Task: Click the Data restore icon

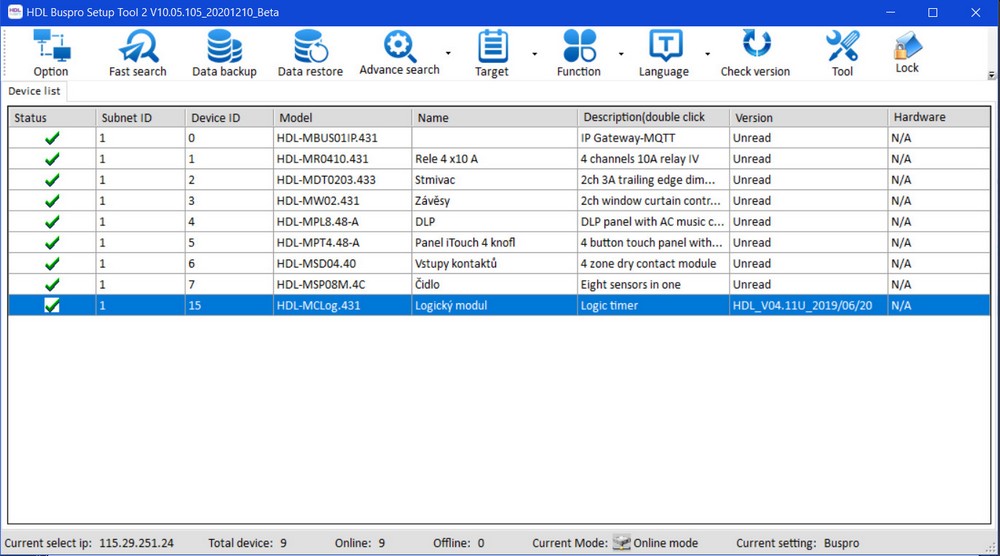Action: tap(311, 45)
